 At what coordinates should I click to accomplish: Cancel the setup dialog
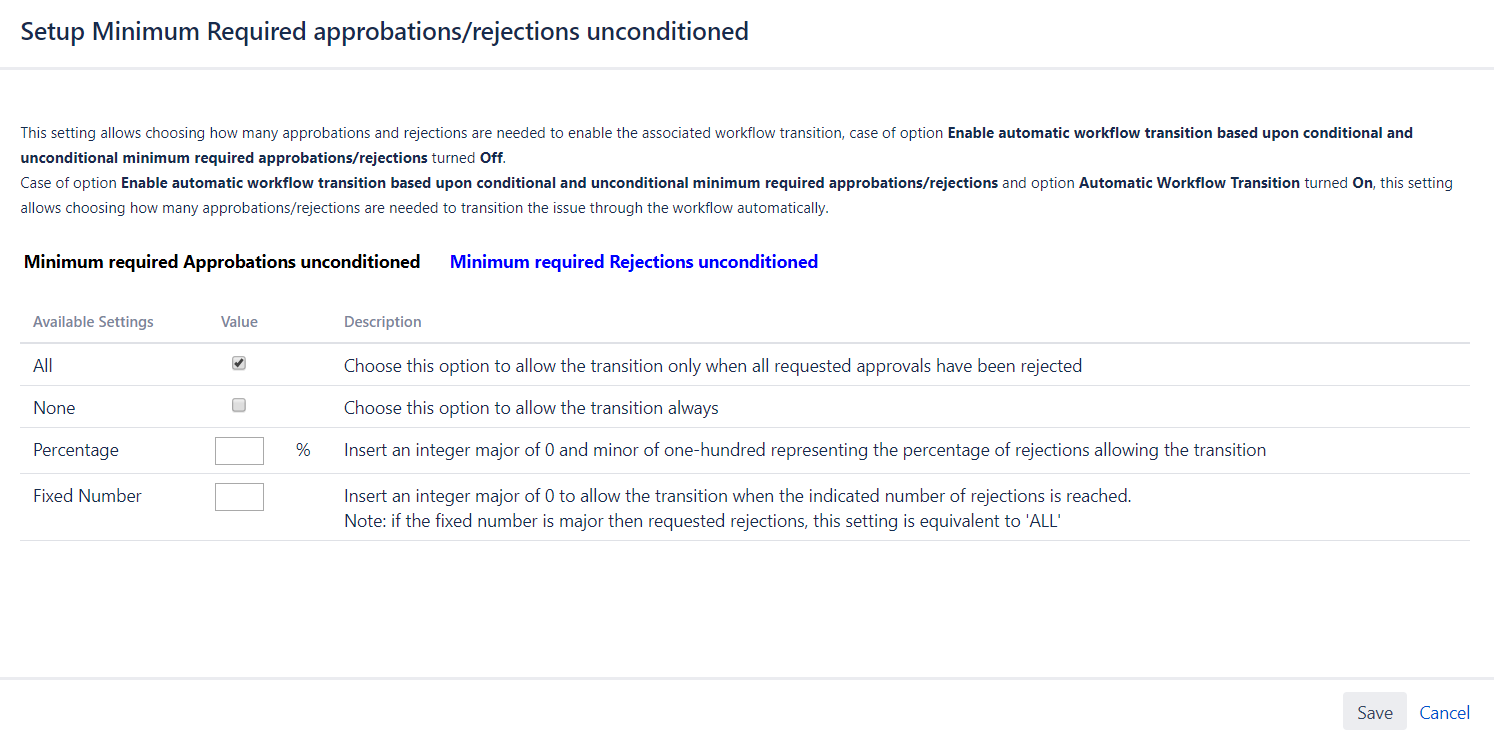pyautogui.click(x=1444, y=712)
